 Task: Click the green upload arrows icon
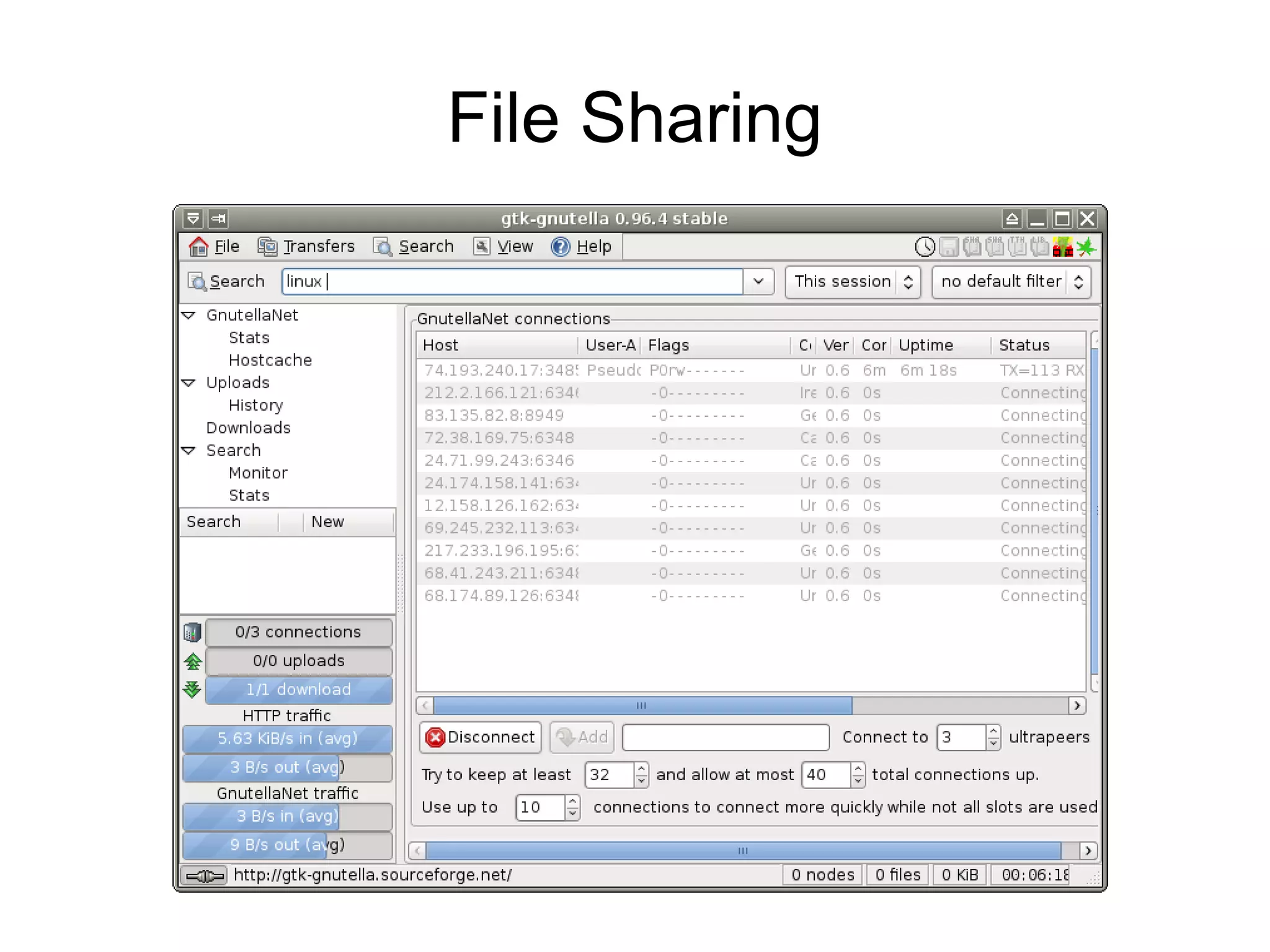click(x=193, y=661)
